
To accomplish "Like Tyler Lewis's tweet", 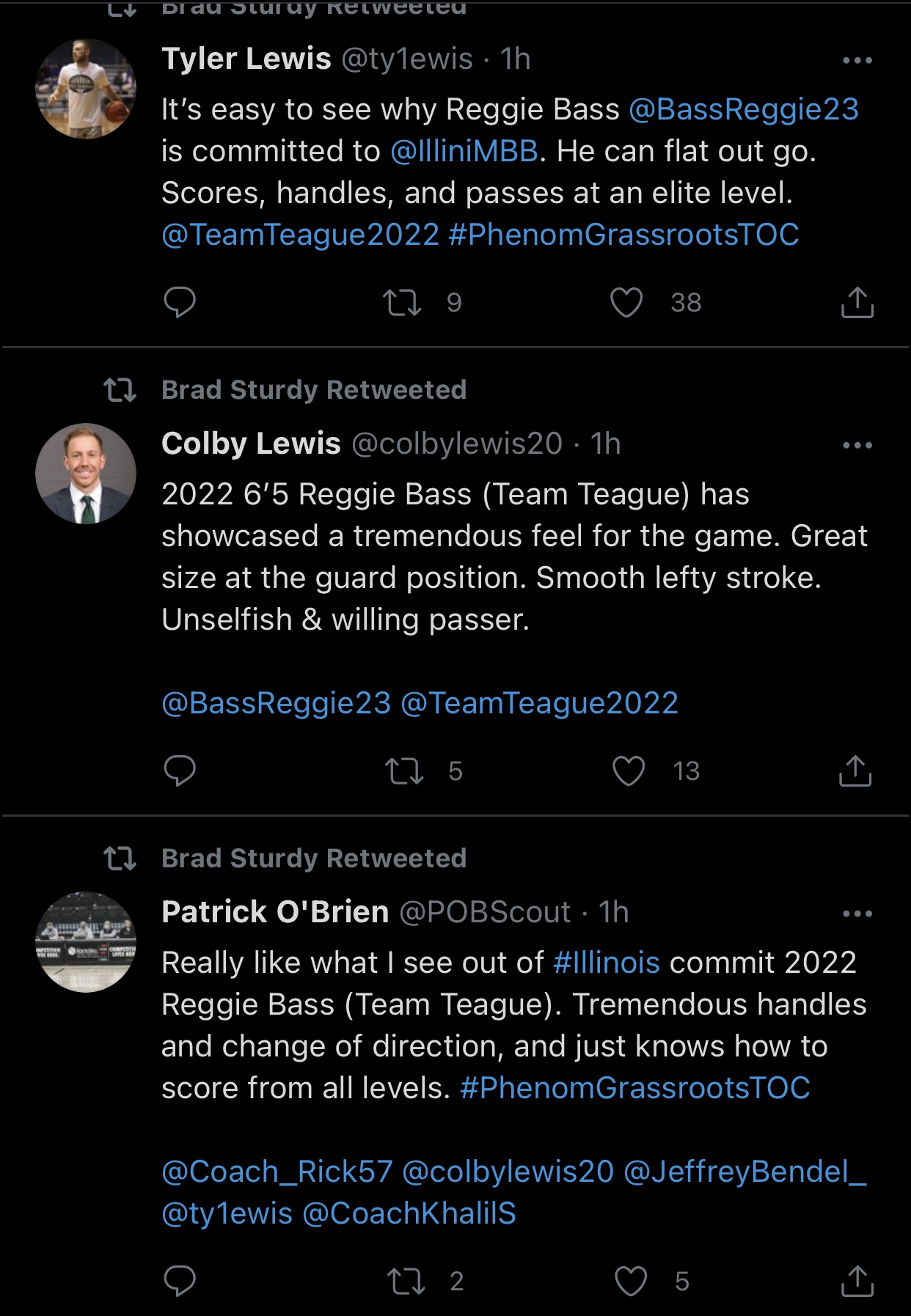I will tap(626, 302).
